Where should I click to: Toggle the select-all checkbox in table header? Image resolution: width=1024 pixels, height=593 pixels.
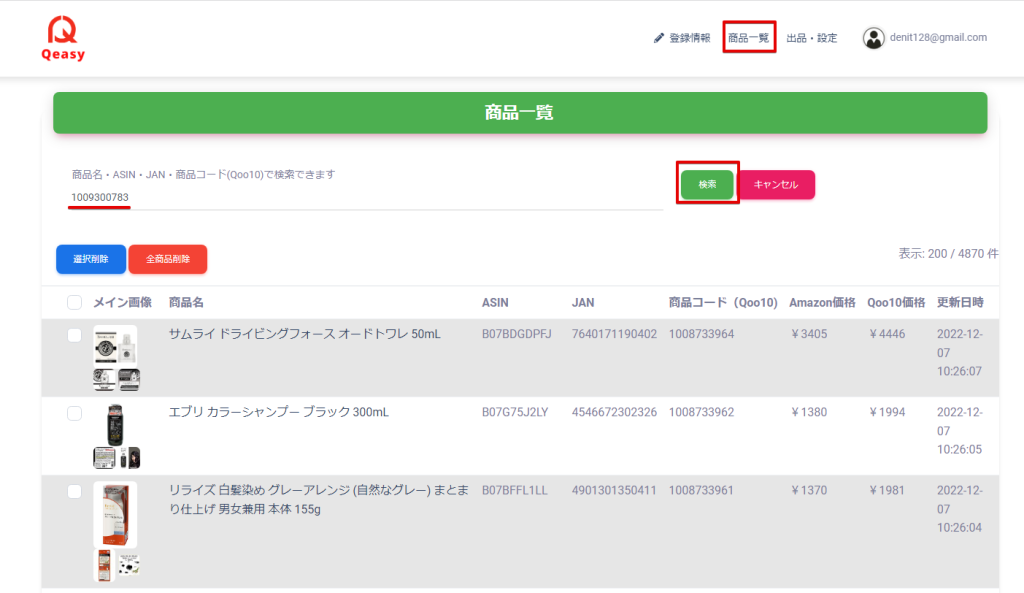click(75, 303)
